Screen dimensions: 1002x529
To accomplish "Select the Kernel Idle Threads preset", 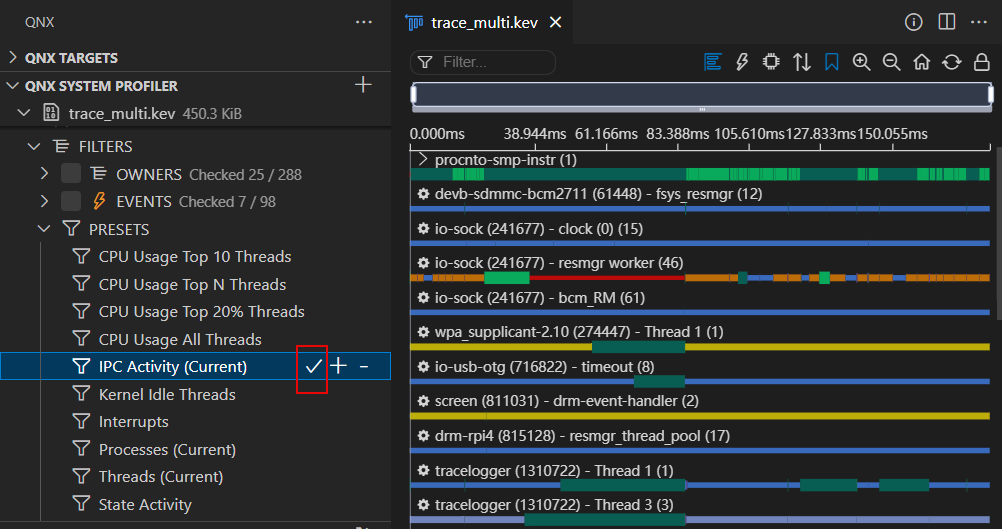I will (x=166, y=394).
